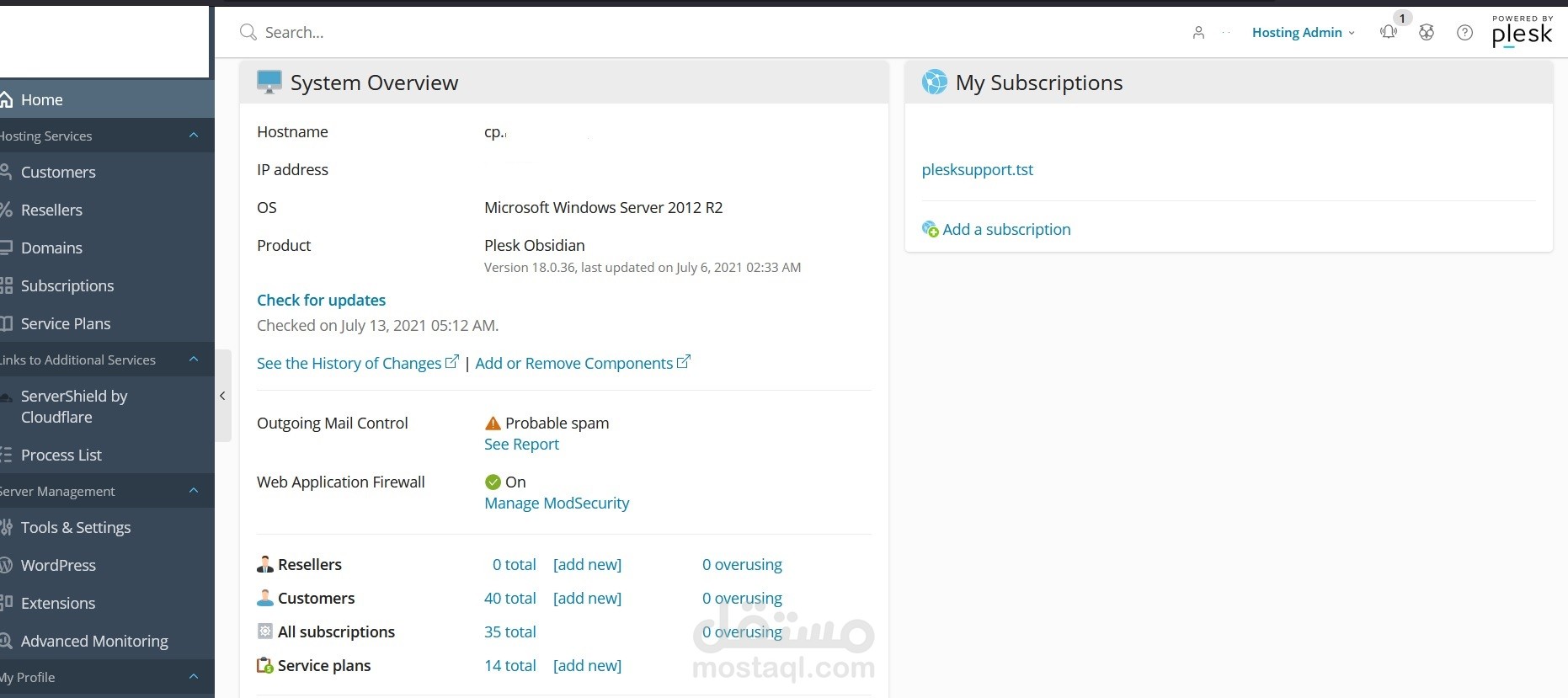This screenshot has width=1568, height=698.
Task: Click add new next to Resellers
Action: pos(587,564)
